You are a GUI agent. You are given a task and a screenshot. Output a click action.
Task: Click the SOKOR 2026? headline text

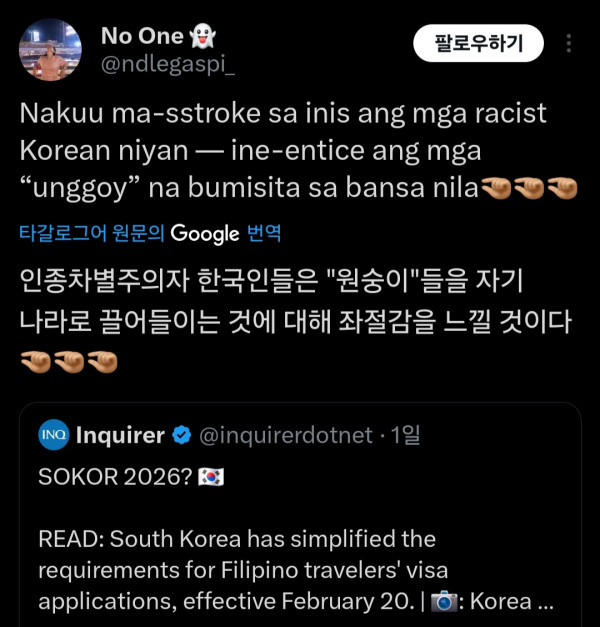pyautogui.click(x=113, y=477)
